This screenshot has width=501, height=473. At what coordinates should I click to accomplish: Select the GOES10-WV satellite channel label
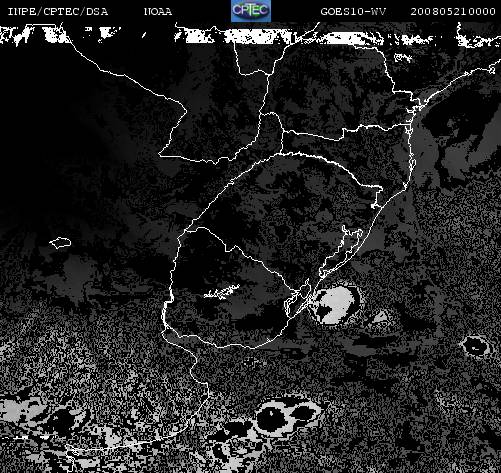coord(353,12)
